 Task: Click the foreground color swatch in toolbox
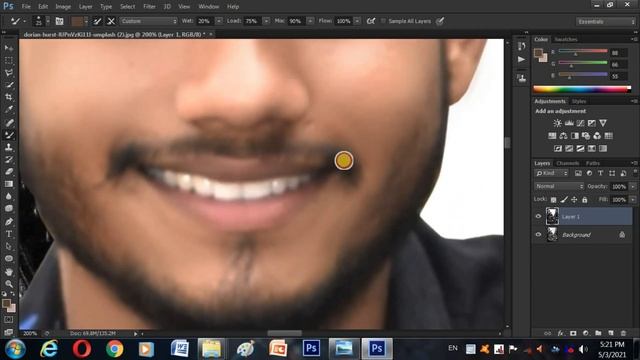(x=6, y=303)
